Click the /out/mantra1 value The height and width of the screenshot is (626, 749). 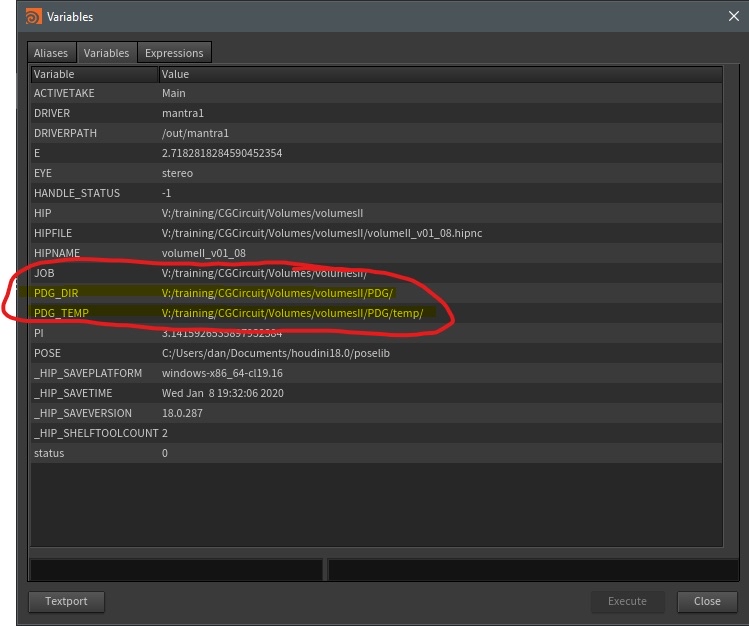(x=195, y=133)
